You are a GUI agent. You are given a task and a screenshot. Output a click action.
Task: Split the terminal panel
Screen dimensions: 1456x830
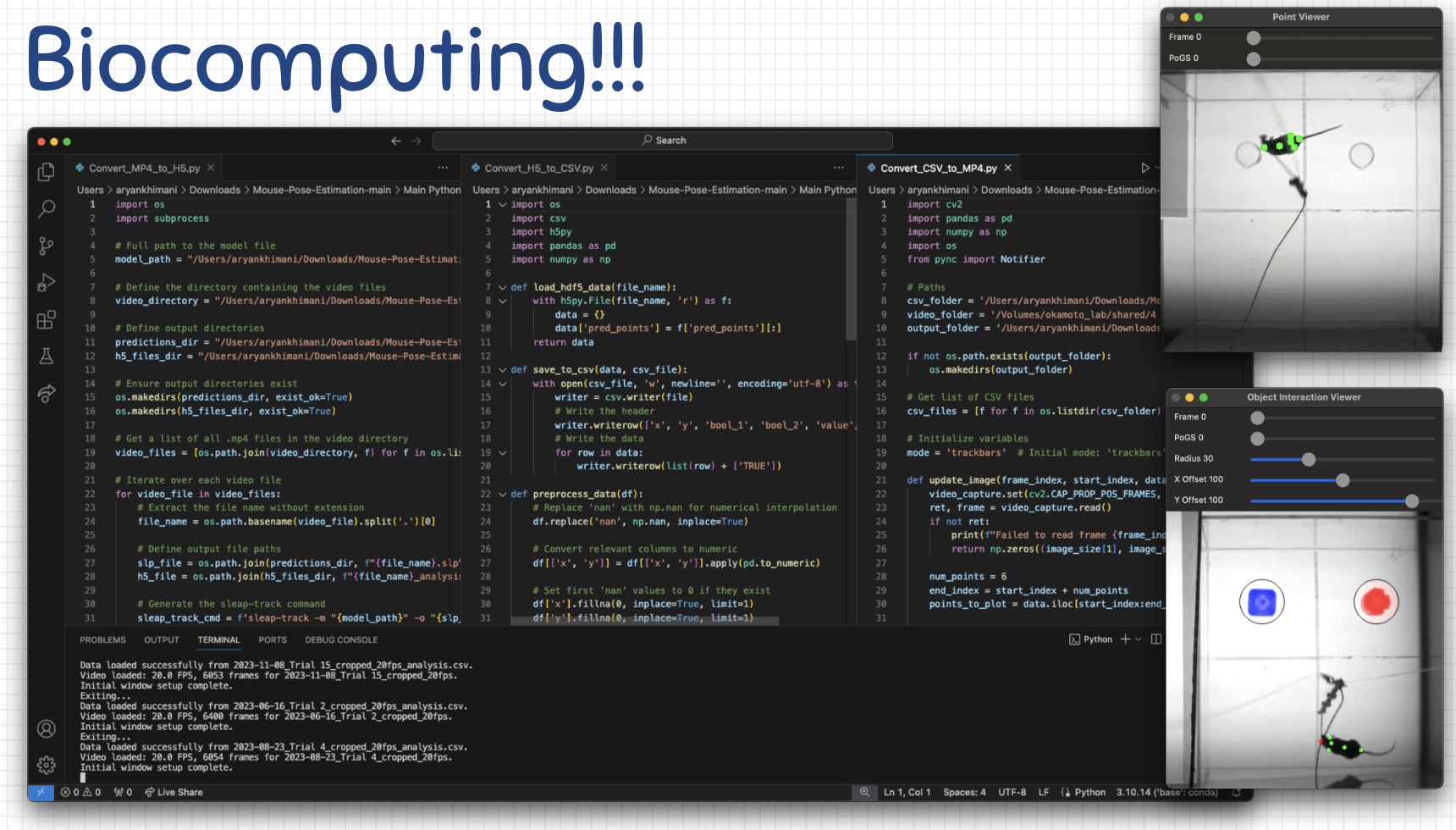[1155, 639]
